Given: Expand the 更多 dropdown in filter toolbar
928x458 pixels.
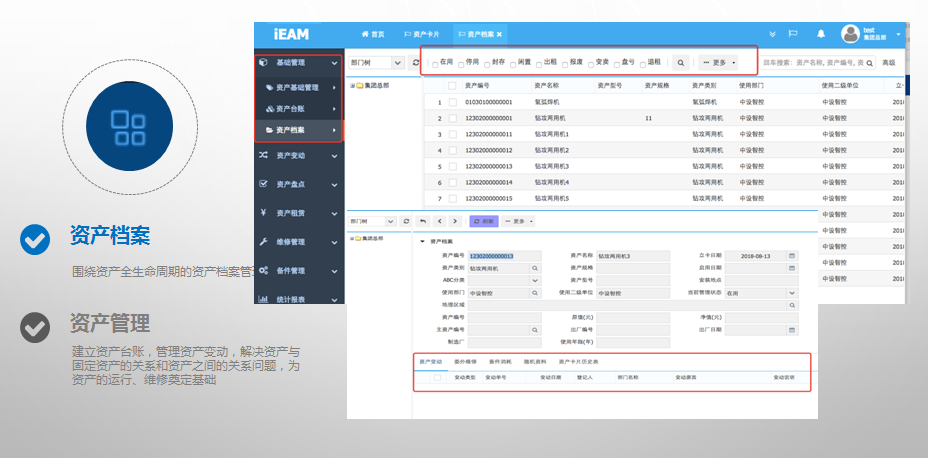Looking at the screenshot, I should pyautogui.click(x=719, y=62).
